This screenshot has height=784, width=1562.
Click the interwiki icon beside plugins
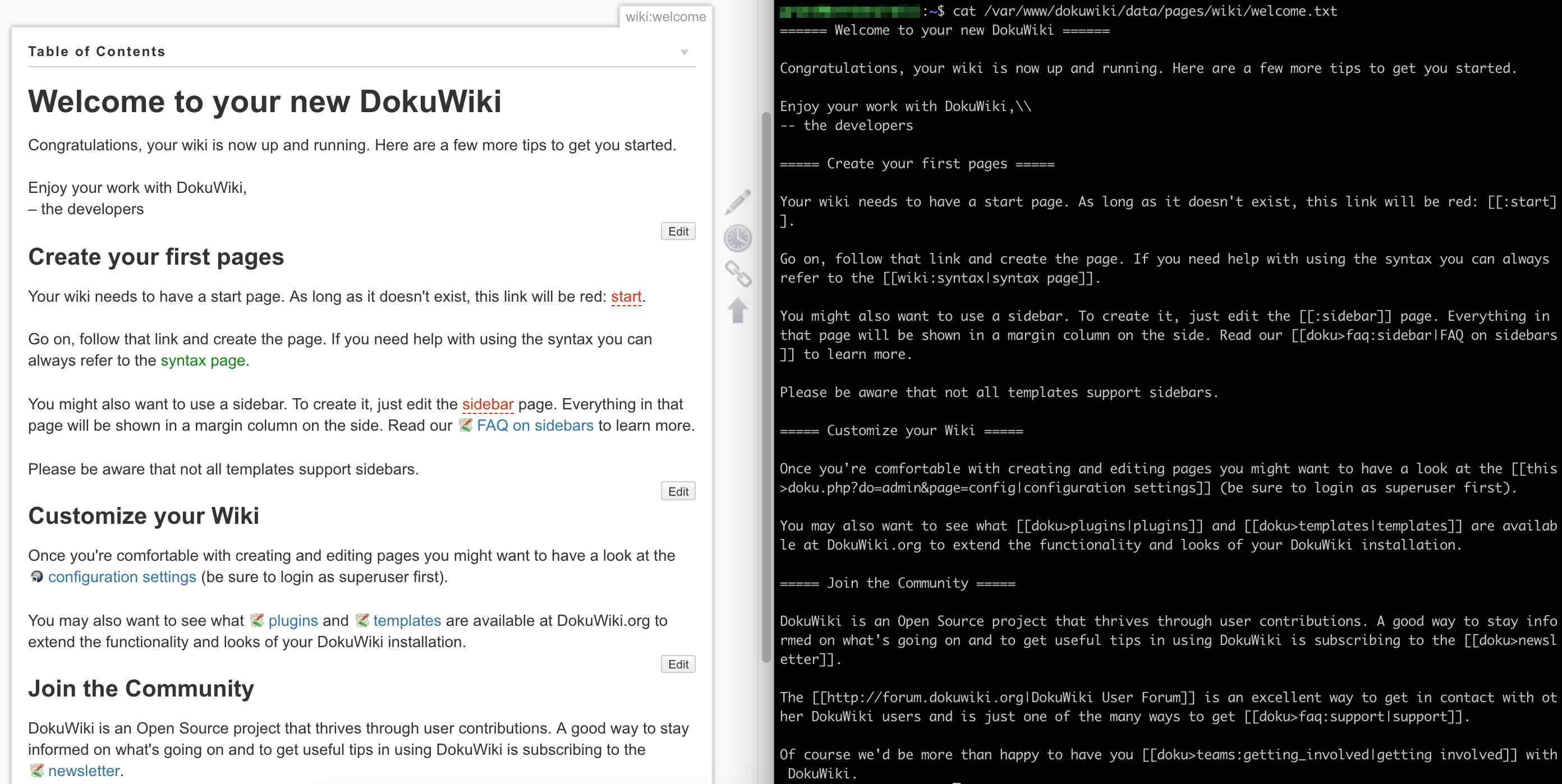[257, 620]
